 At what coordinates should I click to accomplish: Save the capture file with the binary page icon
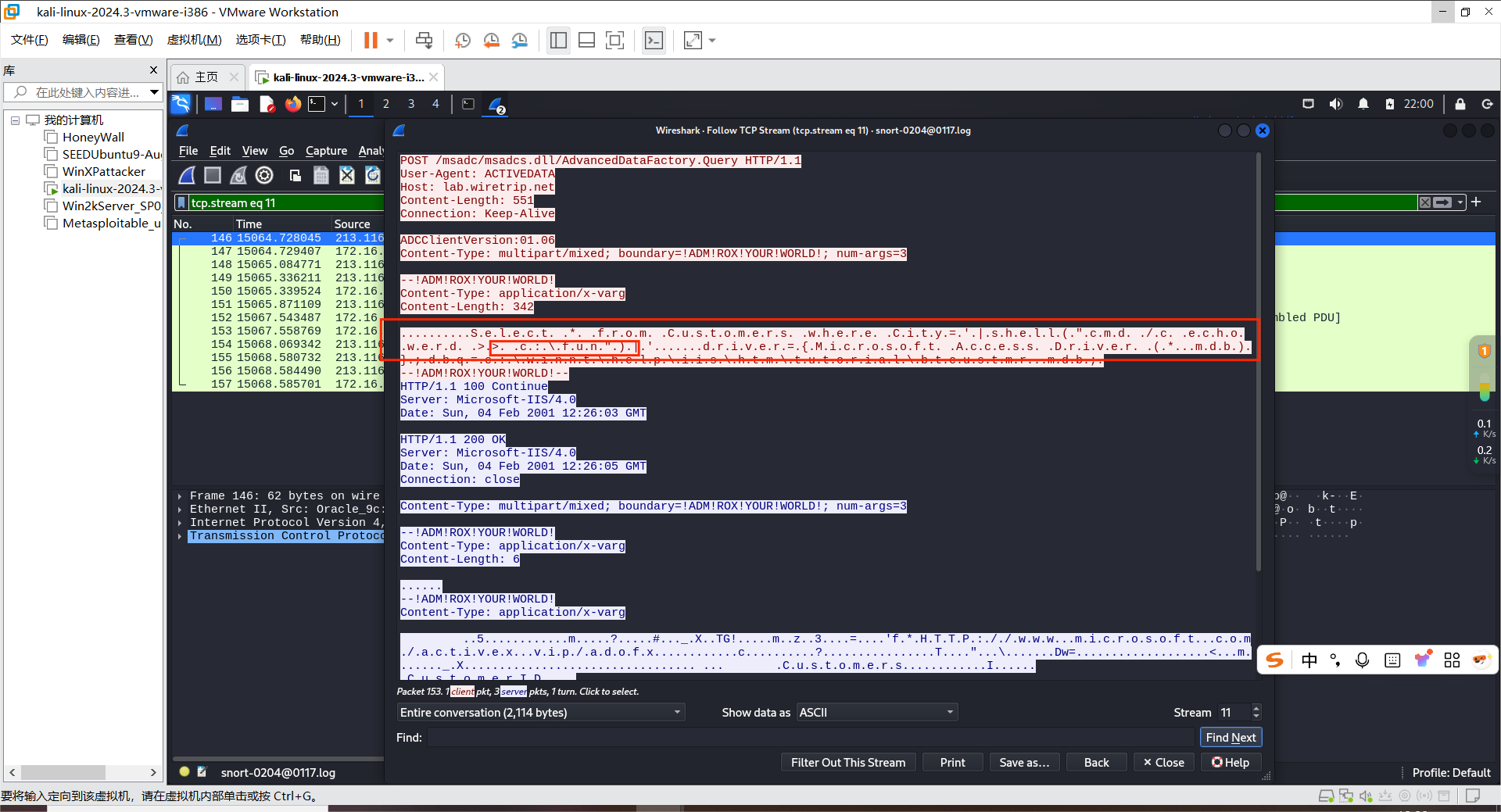(321, 175)
